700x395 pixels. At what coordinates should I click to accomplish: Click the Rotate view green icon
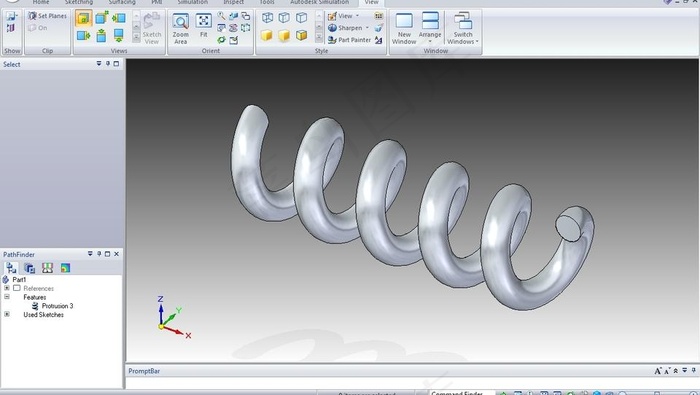tap(221, 40)
